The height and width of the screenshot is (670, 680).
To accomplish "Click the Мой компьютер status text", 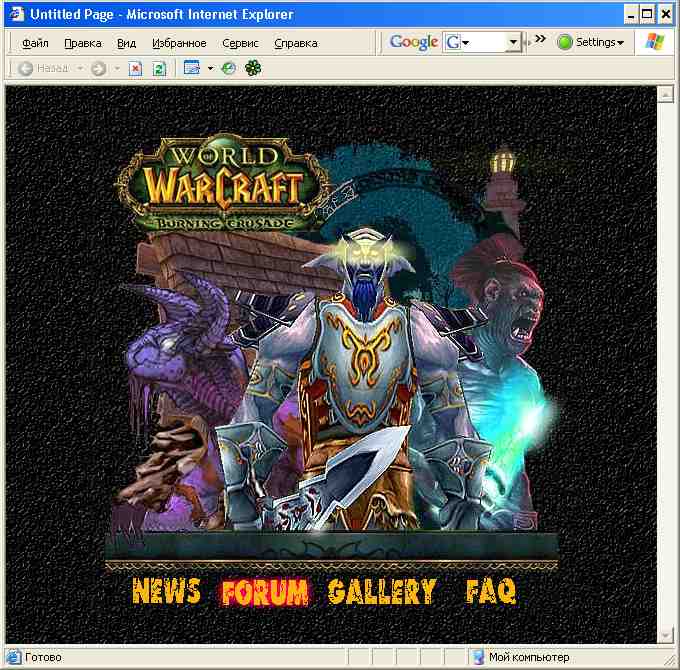I will [x=529, y=657].
